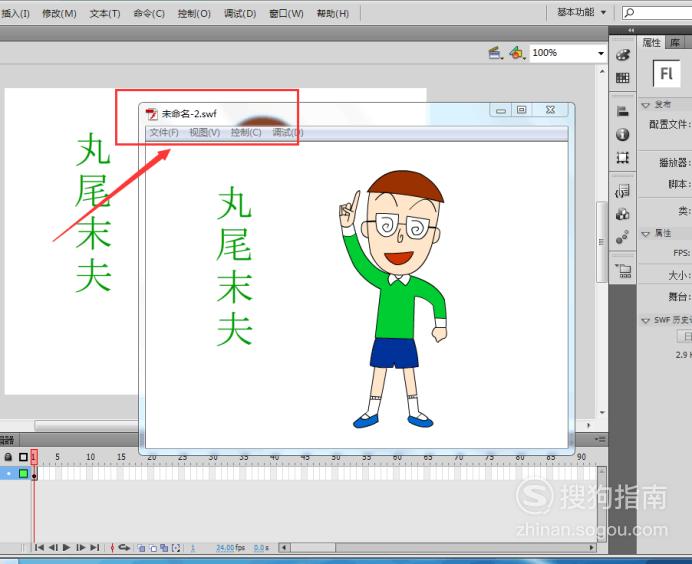
Task: Click the Modify Markers icon
Action: click(x=176, y=548)
